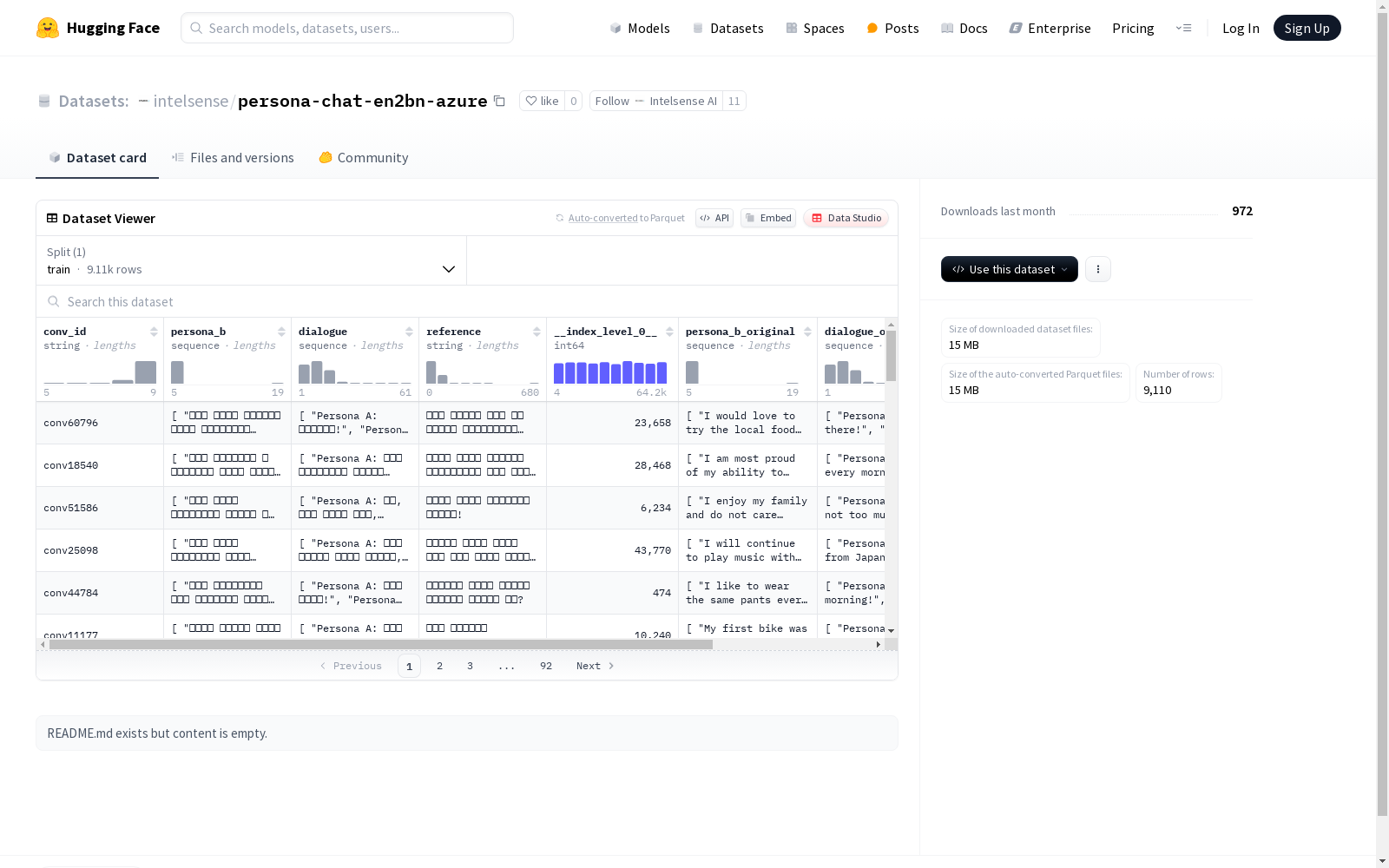Click the "I enjoy my family" cell

[748, 508]
